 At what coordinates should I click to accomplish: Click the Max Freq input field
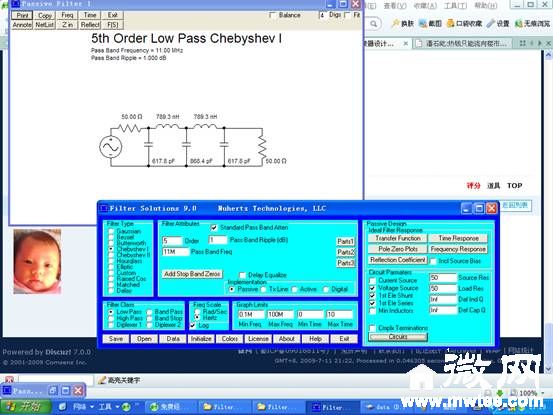tap(280, 315)
